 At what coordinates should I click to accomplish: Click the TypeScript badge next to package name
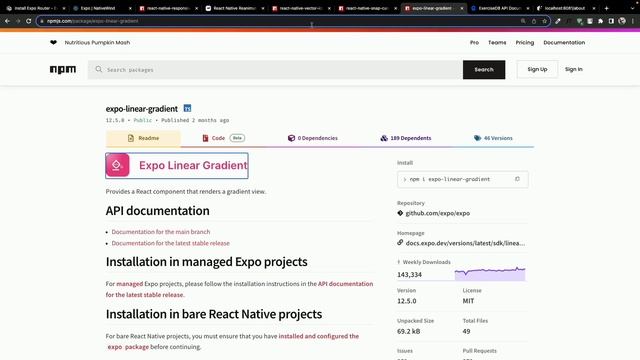point(187,108)
